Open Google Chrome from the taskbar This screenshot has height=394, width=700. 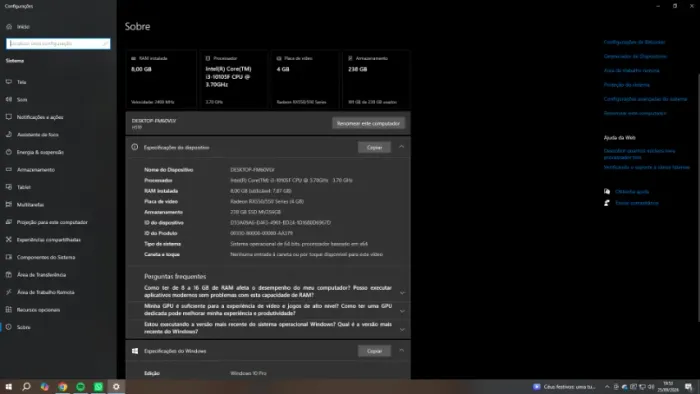pyautogui.click(x=62, y=386)
